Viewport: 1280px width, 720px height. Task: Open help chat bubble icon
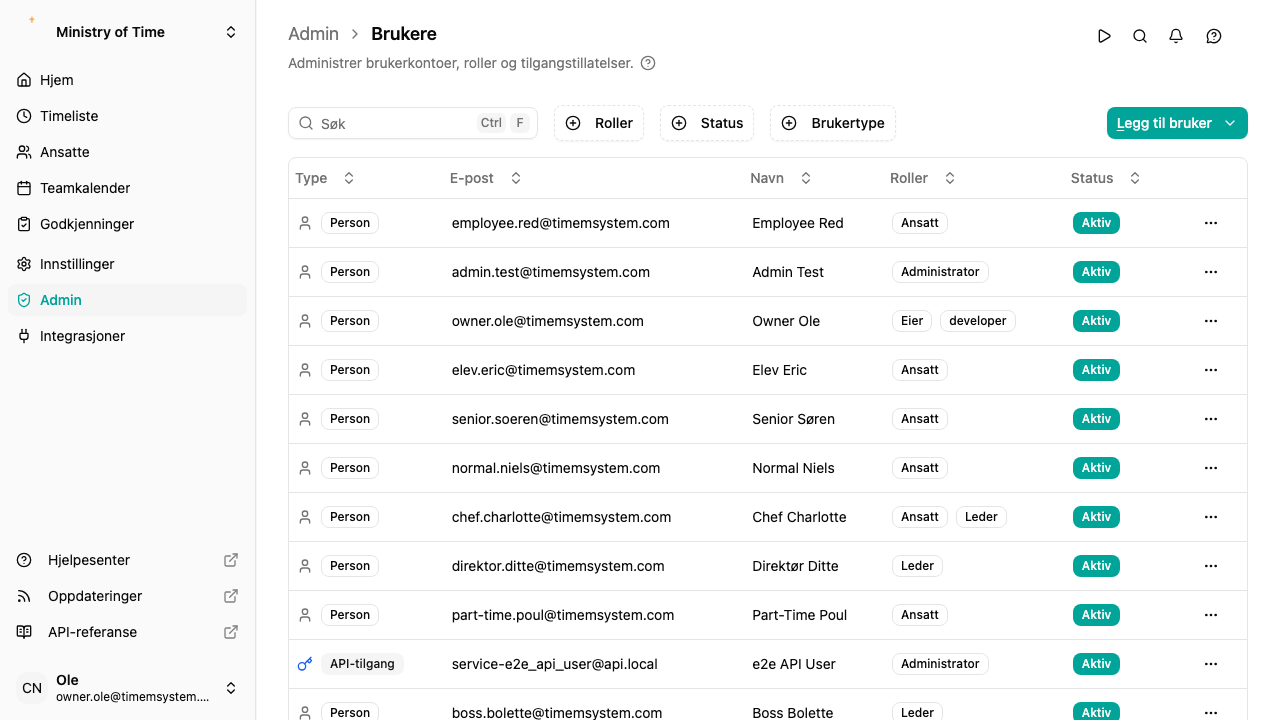[1214, 36]
